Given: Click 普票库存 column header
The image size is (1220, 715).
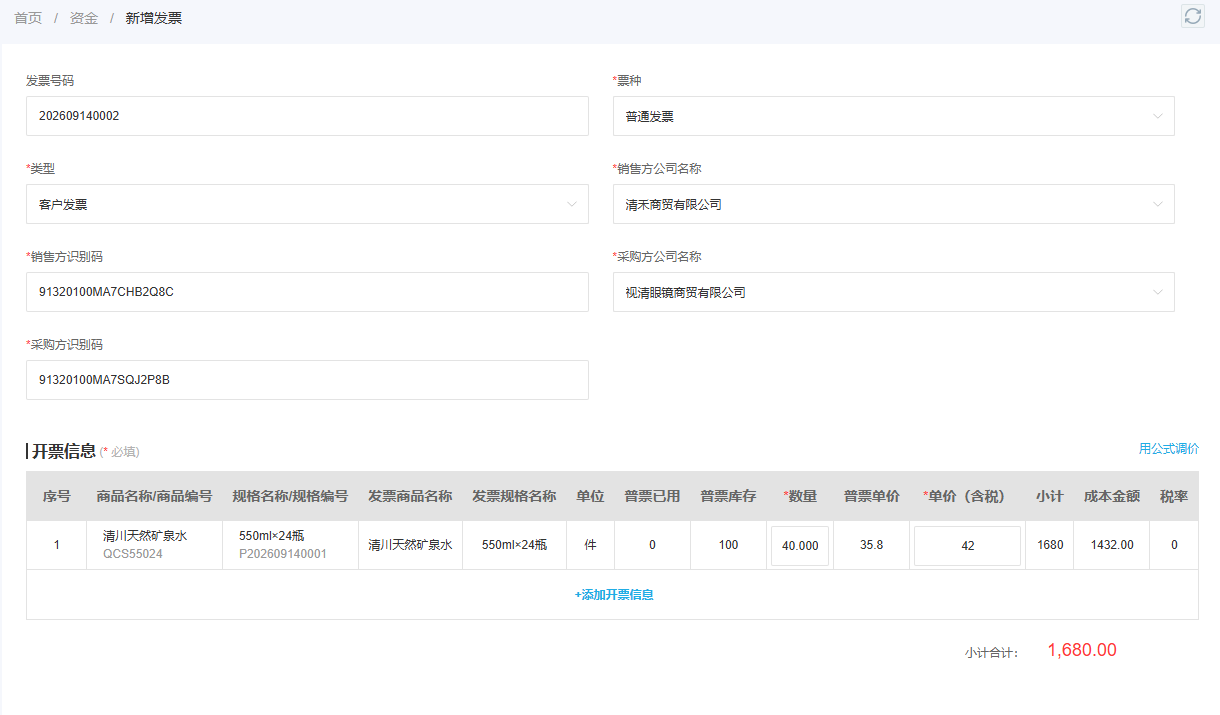Looking at the screenshot, I should tap(728, 496).
